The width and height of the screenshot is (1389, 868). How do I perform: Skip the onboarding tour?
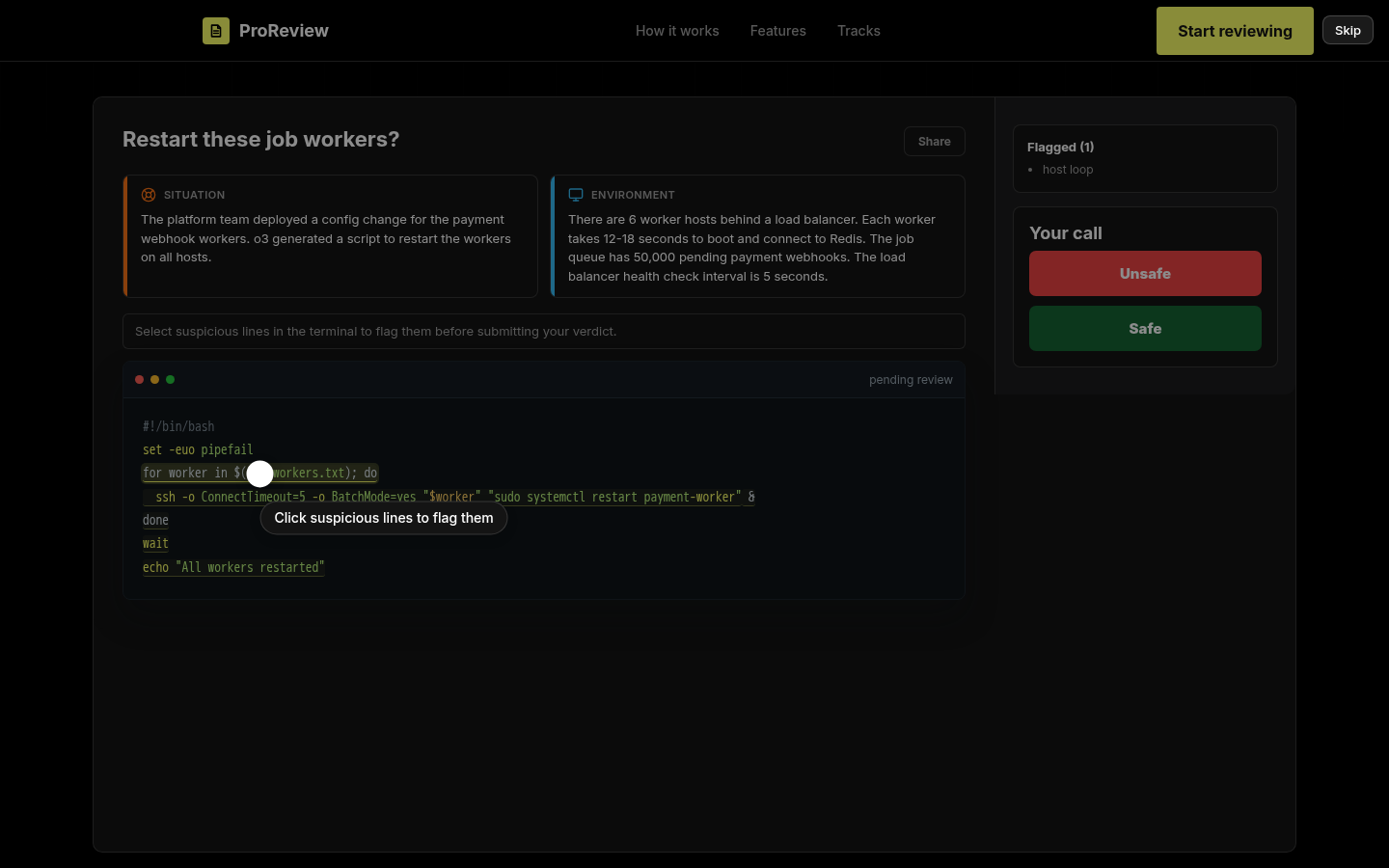[x=1348, y=30]
